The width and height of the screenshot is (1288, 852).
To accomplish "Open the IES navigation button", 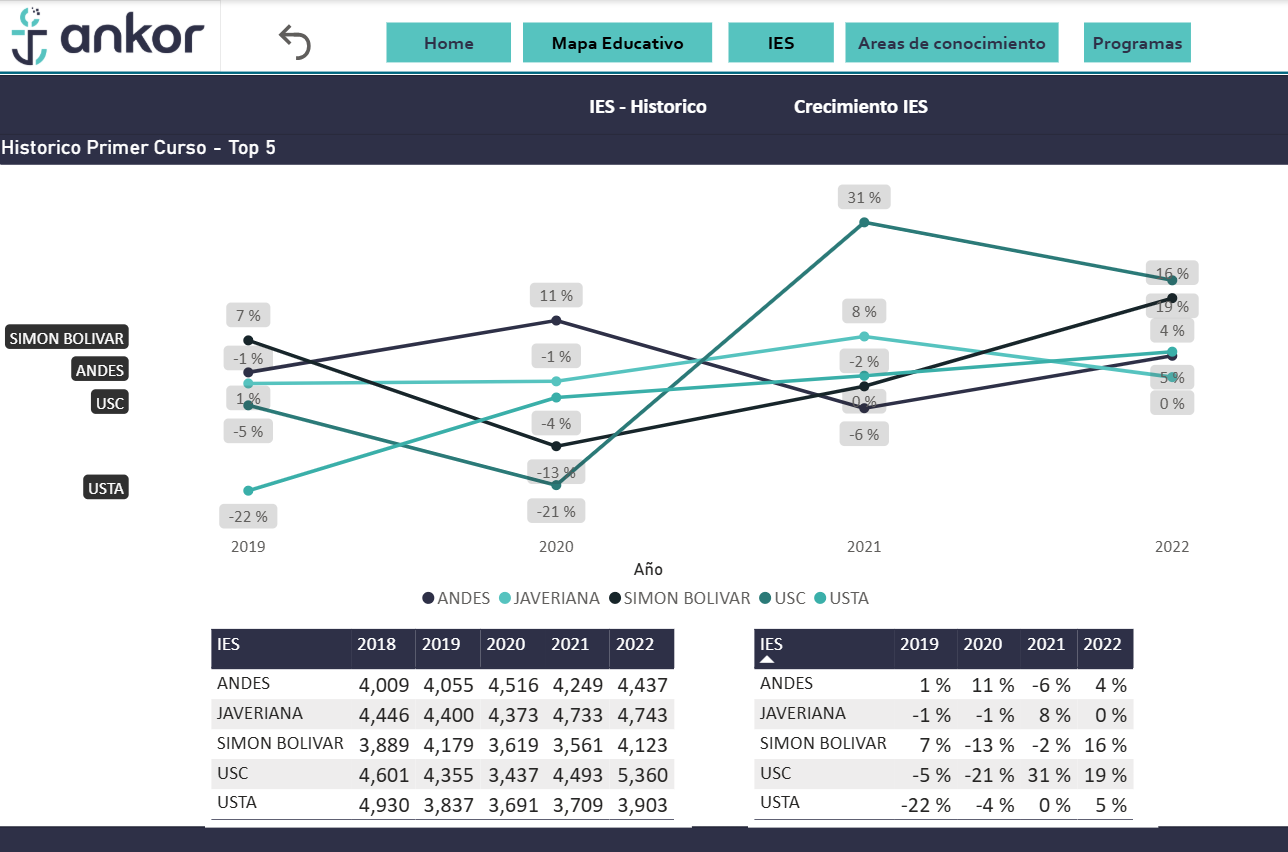I will point(781,43).
